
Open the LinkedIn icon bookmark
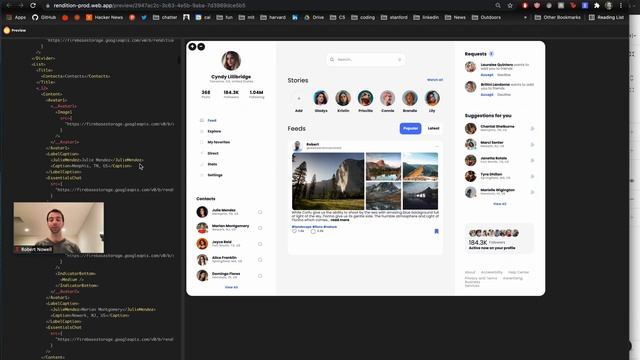tap(295, 18)
